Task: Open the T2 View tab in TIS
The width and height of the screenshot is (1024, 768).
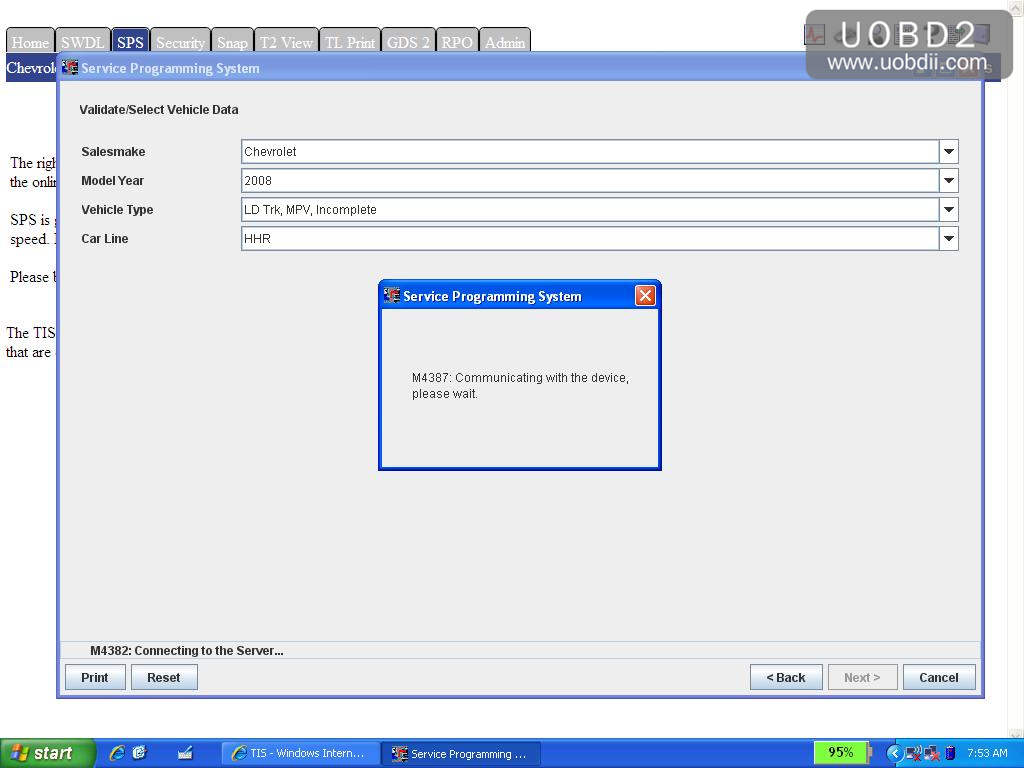Action: (286, 42)
